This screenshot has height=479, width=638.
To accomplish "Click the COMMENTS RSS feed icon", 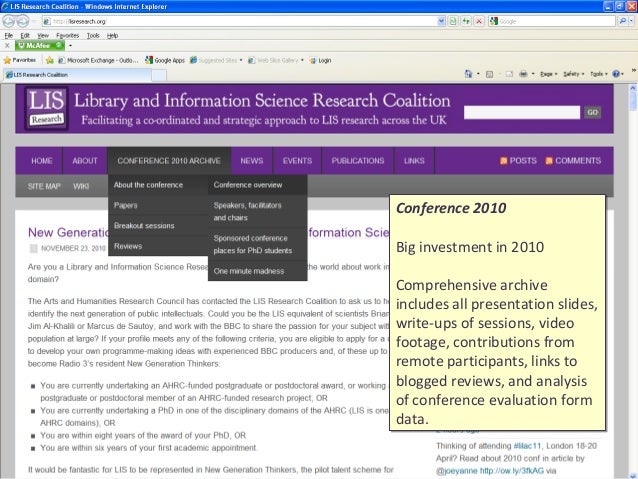I will 548,161.
